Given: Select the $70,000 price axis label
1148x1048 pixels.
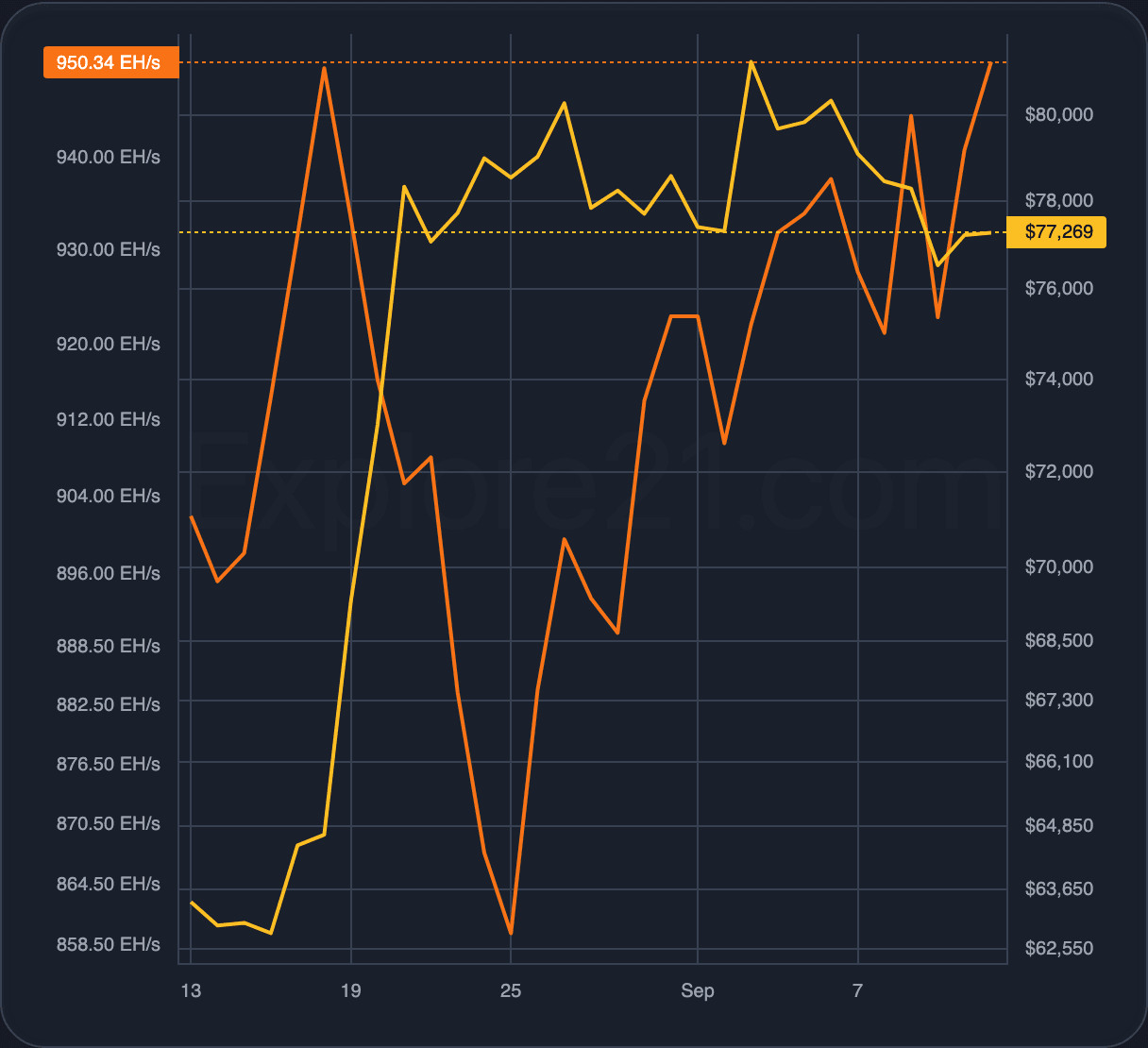Looking at the screenshot, I should click(1059, 567).
